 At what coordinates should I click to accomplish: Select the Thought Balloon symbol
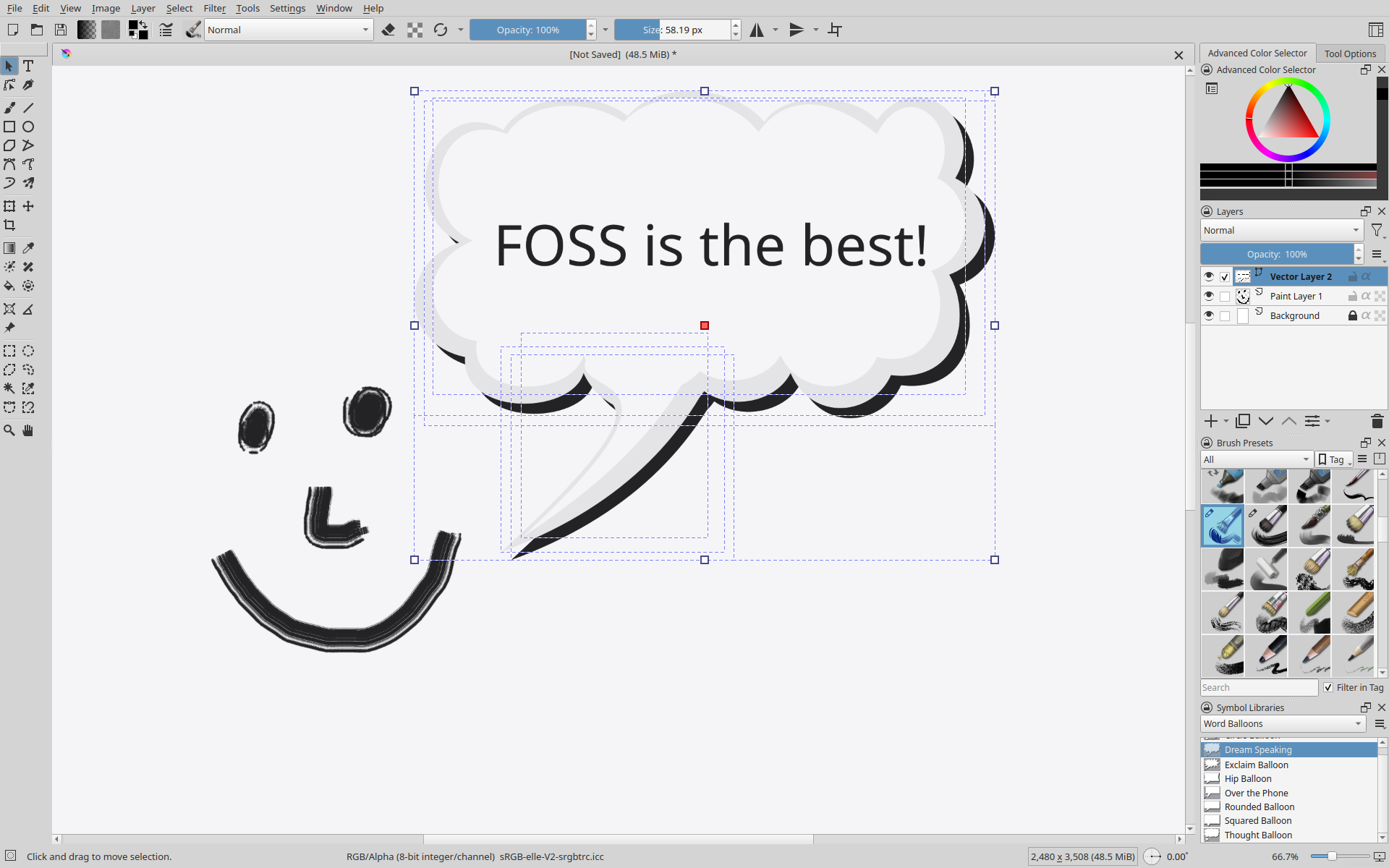click(x=1258, y=835)
